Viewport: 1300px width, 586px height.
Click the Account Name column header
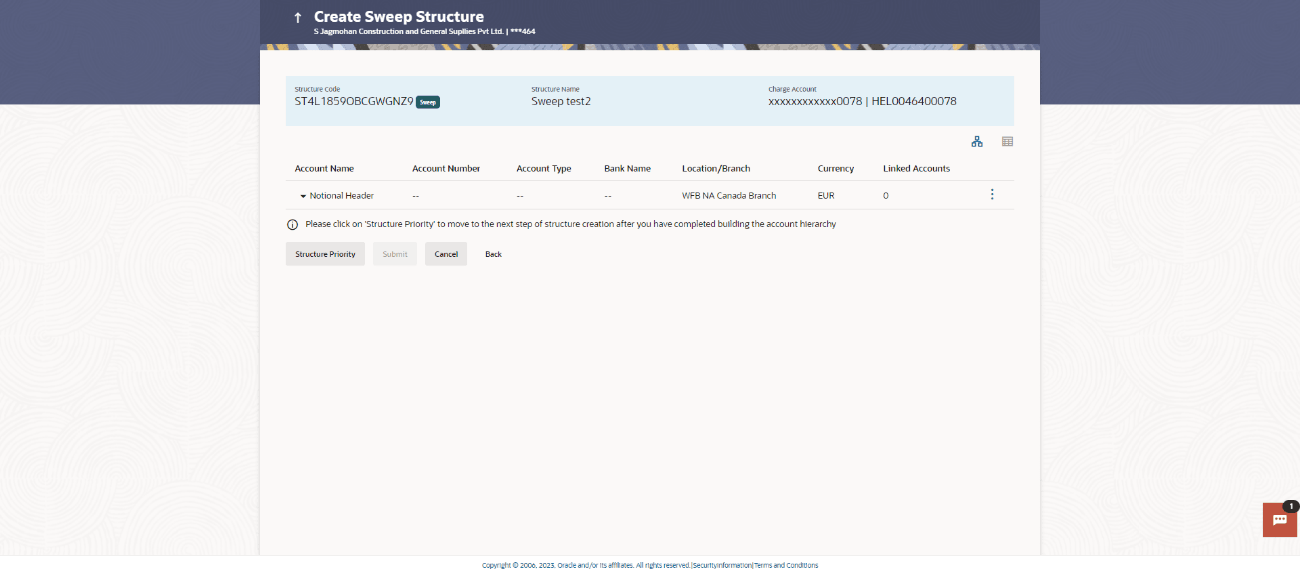coord(324,169)
